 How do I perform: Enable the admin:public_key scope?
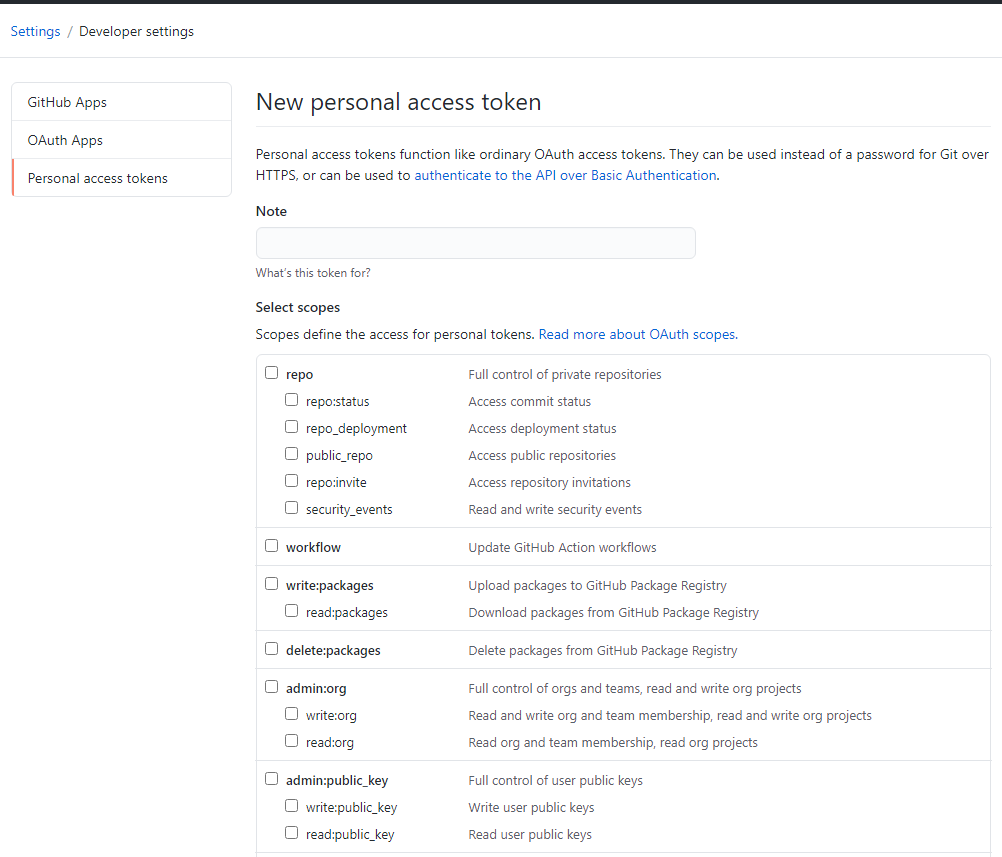coord(271,778)
